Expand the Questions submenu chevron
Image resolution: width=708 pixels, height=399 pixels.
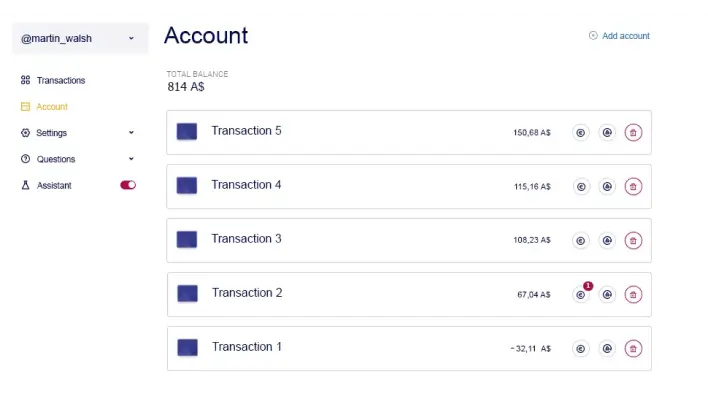pyautogui.click(x=131, y=159)
